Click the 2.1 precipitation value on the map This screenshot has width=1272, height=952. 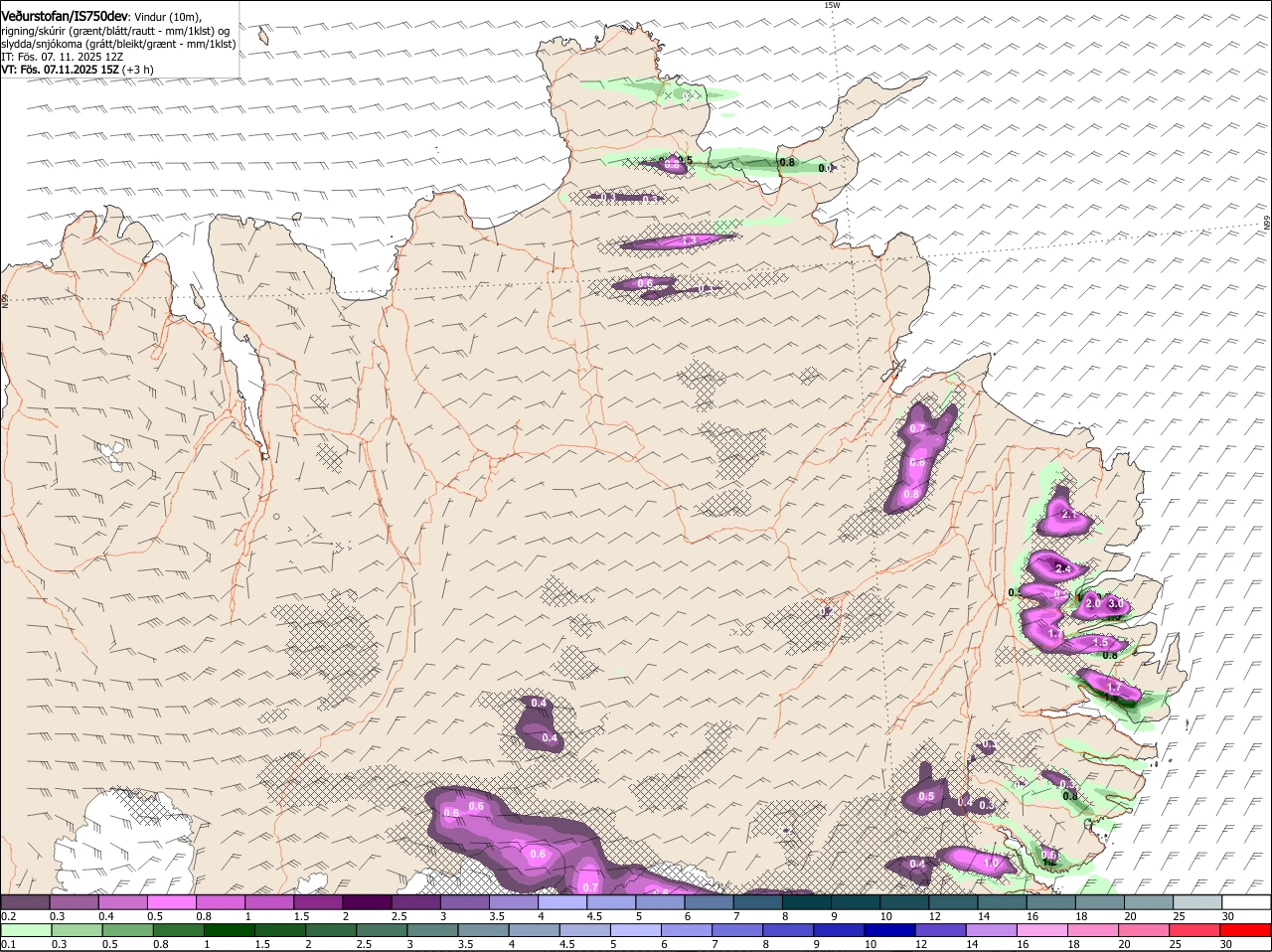(1070, 515)
